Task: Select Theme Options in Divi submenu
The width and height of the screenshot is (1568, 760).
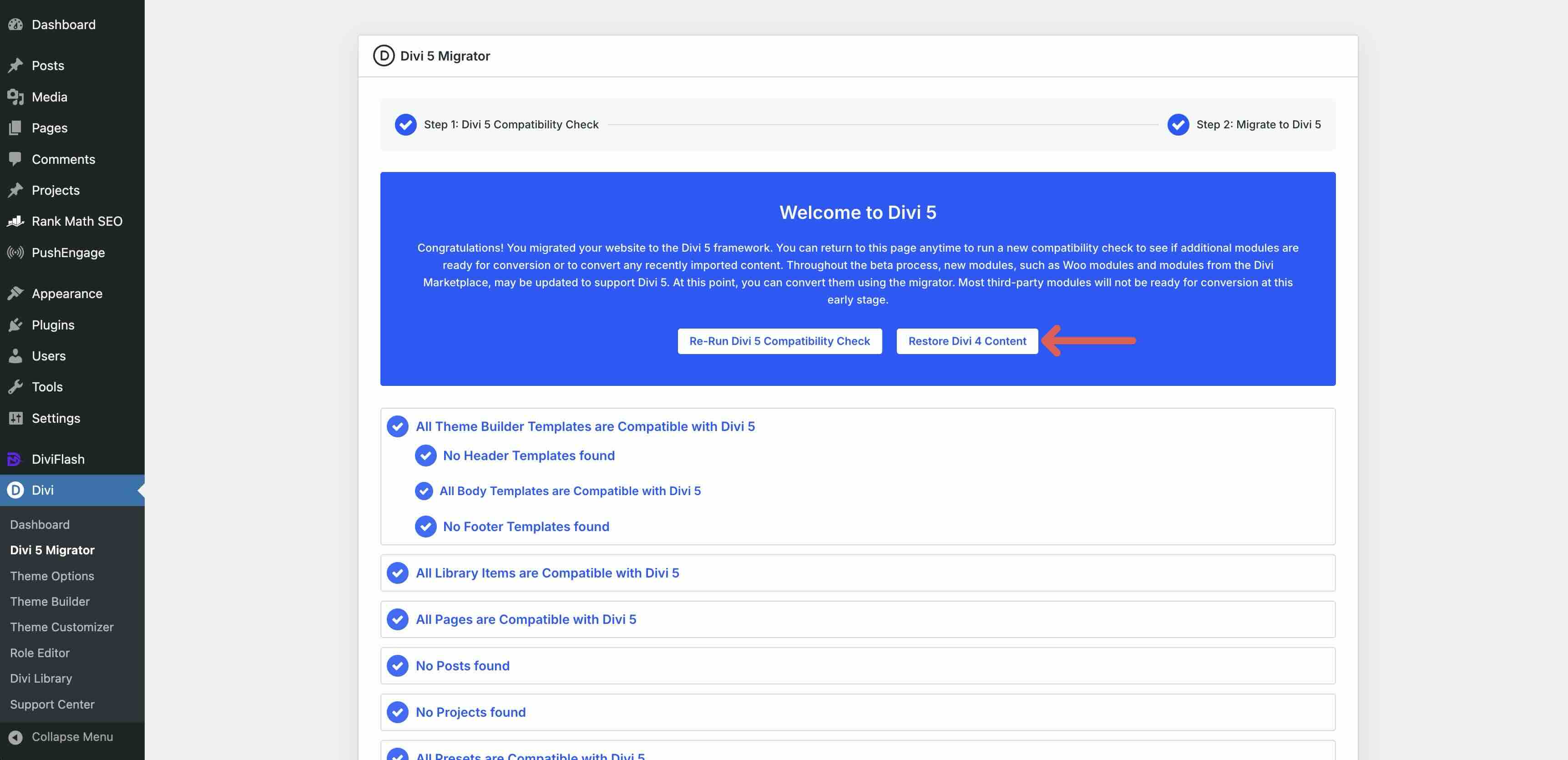Action: point(52,576)
